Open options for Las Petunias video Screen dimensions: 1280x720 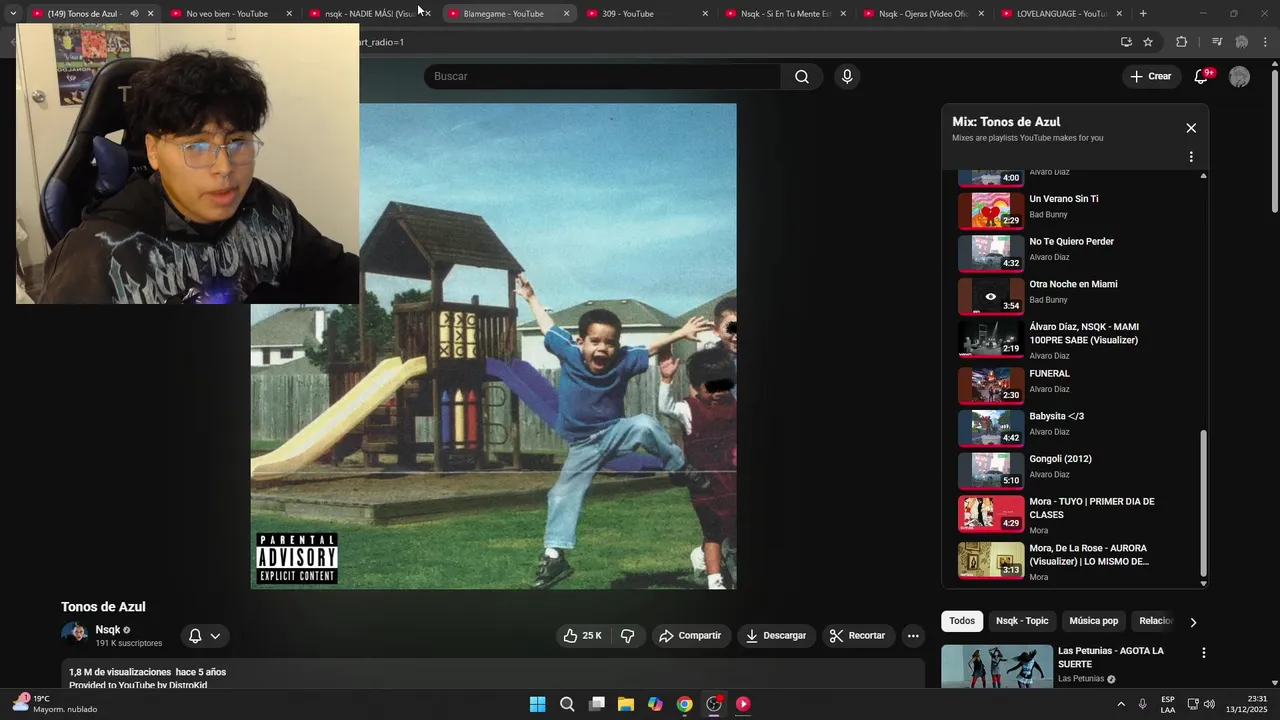(1203, 653)
